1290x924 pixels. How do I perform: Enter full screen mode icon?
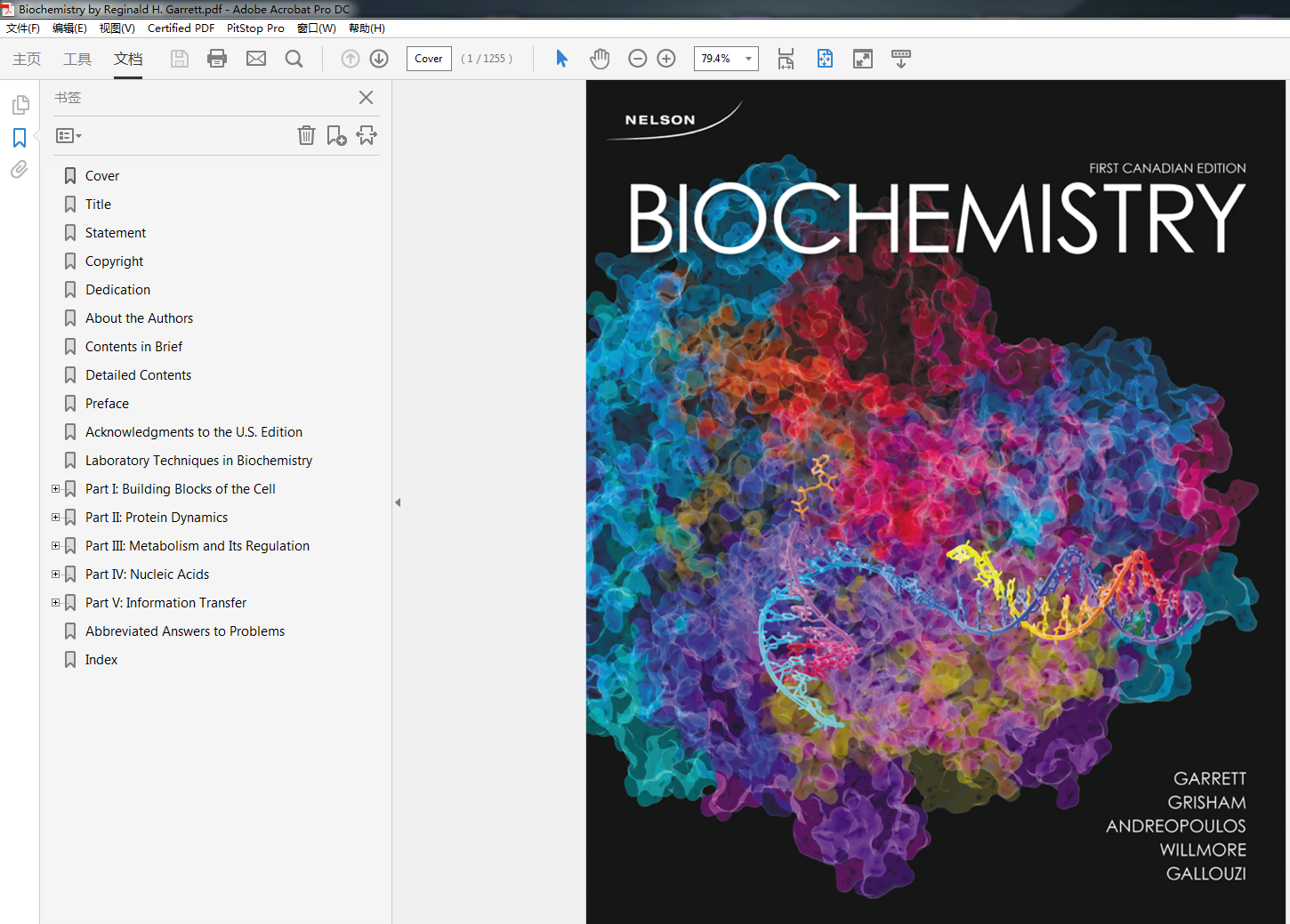863,59
